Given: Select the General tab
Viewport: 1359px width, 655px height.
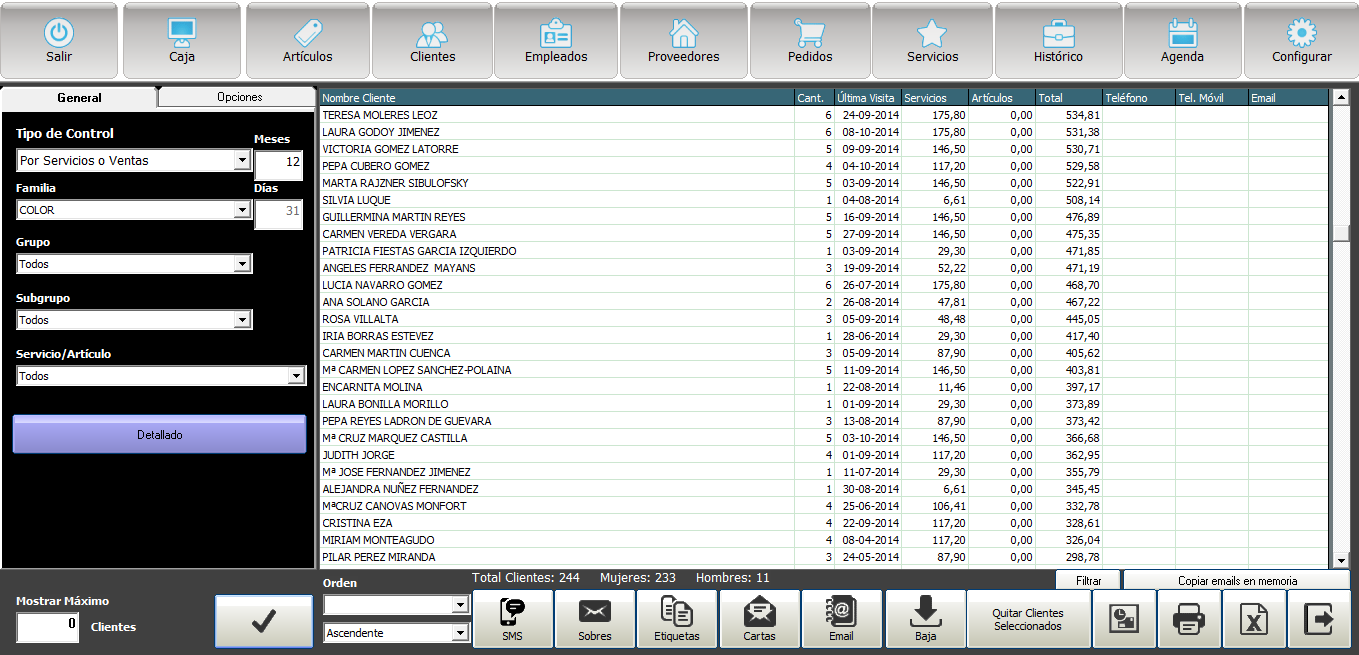Looking at the screenshot, I should 79,98.
